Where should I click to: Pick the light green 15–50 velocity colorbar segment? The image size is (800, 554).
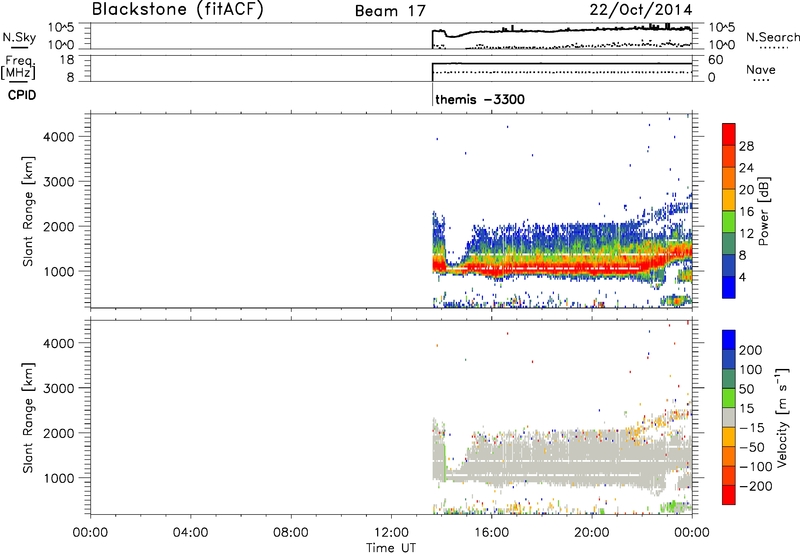pyautogui.click(x=729, y=398)
